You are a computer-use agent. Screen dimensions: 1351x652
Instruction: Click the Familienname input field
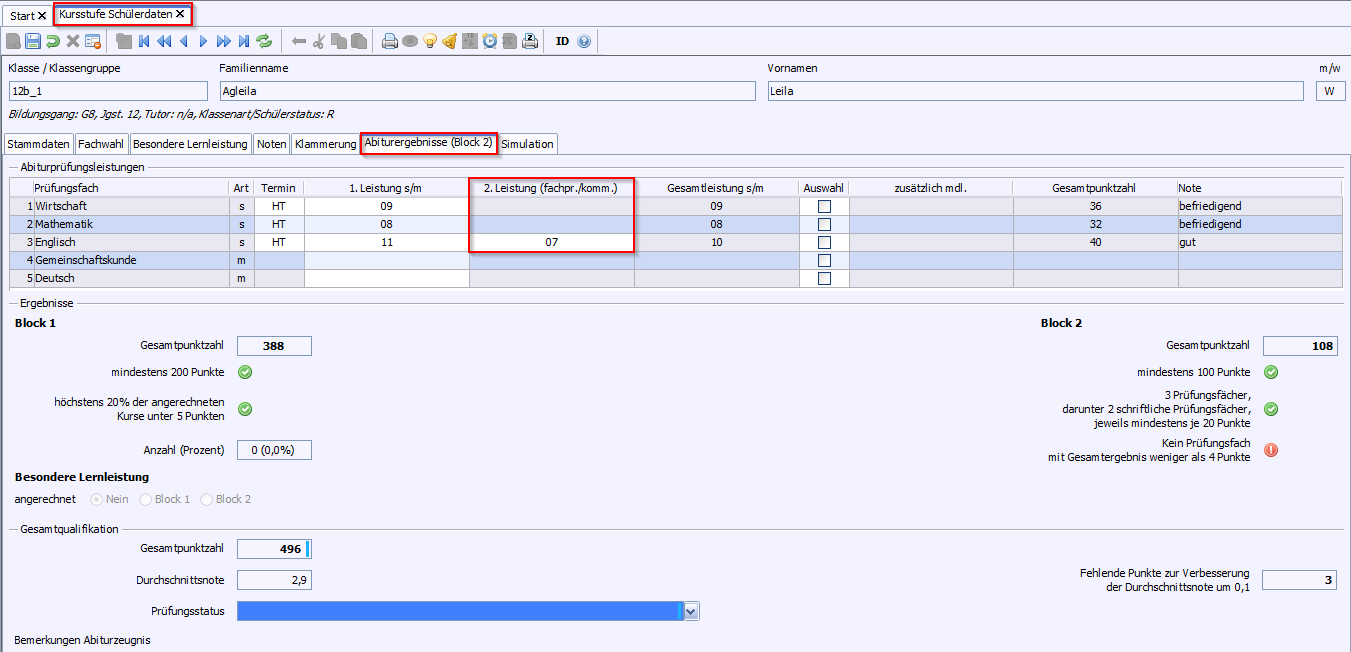pyautogui.click(x=487, y=90)
